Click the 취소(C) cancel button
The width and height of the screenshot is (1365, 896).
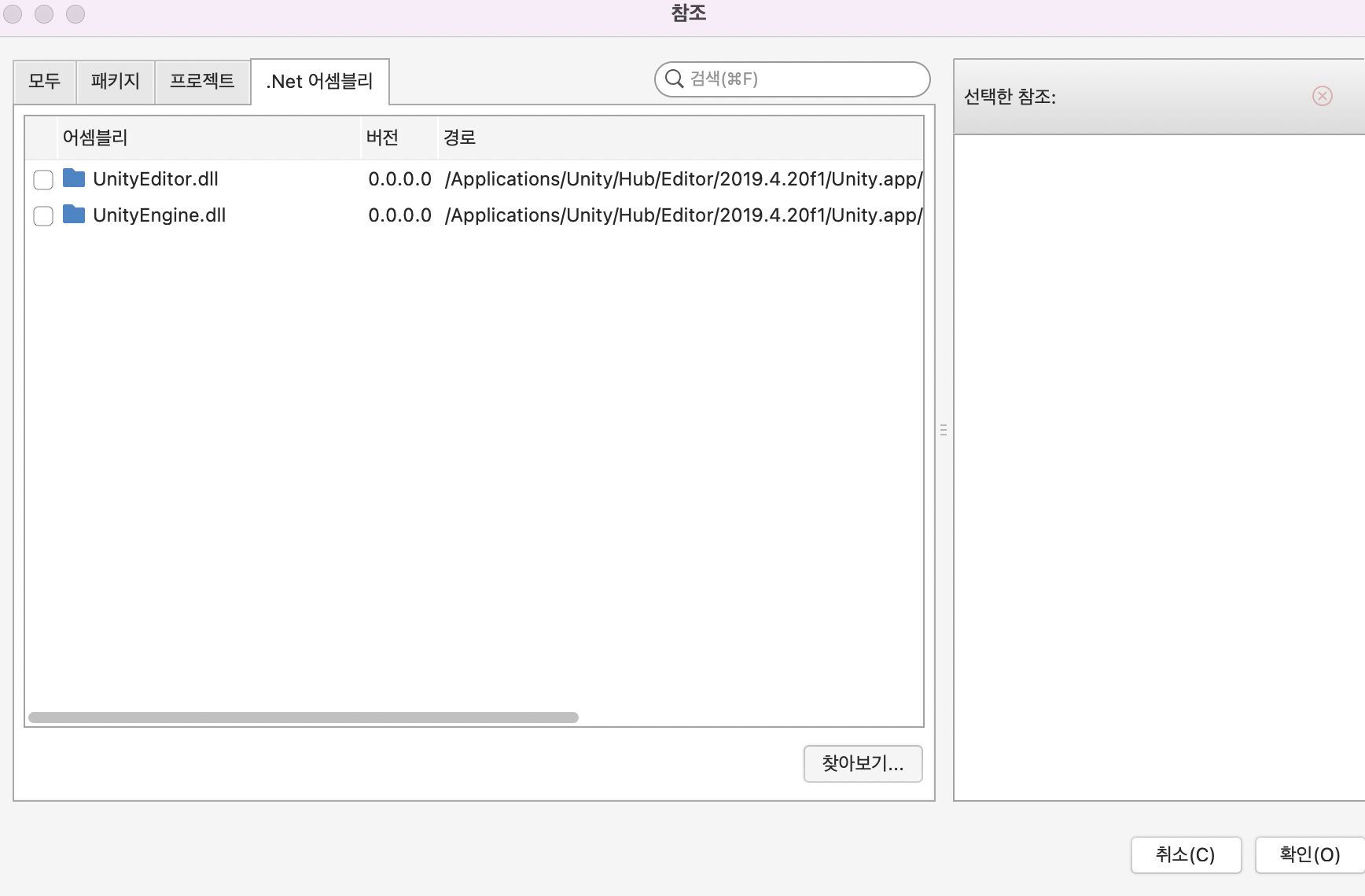(1186, 854)
